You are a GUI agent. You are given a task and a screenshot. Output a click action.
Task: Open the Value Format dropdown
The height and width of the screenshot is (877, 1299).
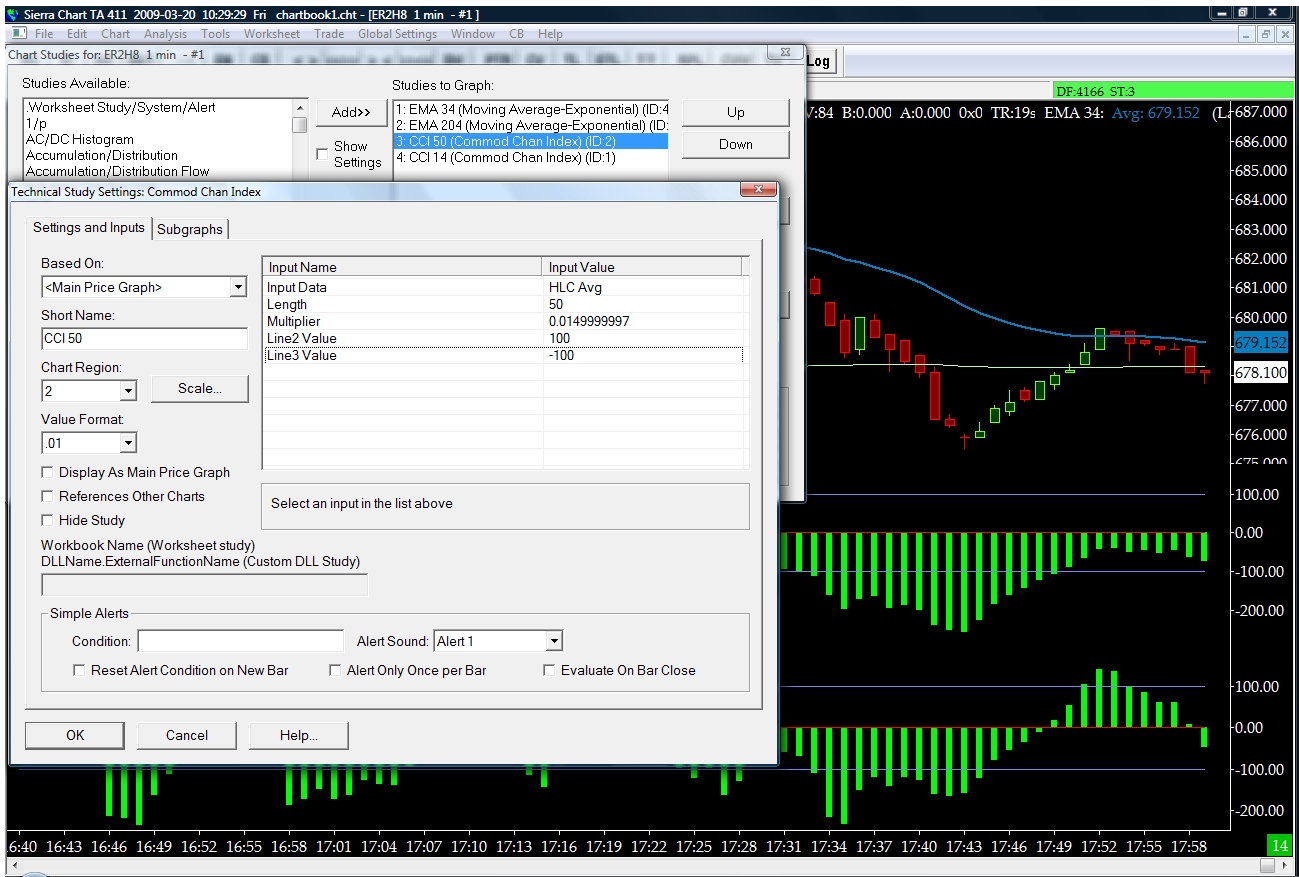pos(128,443)
